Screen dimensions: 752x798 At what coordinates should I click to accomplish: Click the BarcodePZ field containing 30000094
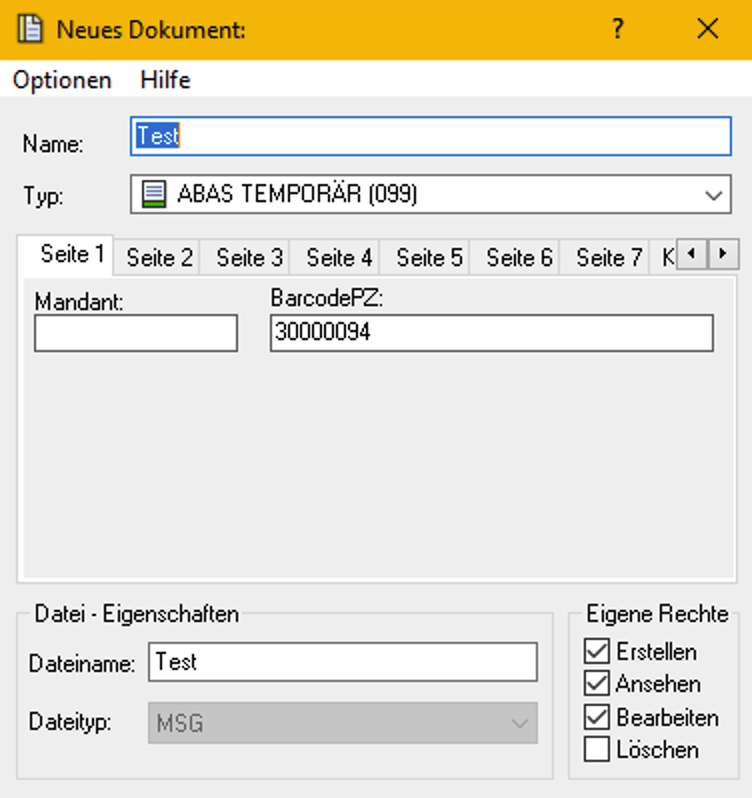(491, 333)
